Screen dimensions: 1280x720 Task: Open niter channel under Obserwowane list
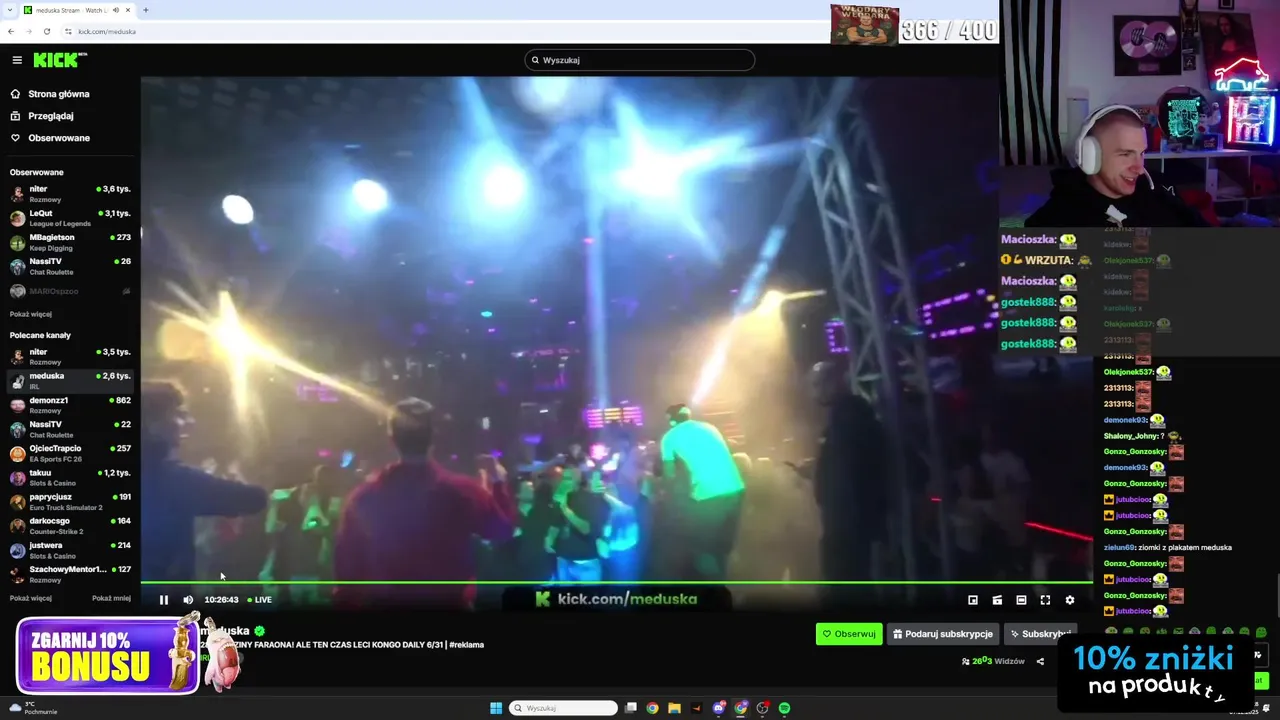[x=70, y=194]
